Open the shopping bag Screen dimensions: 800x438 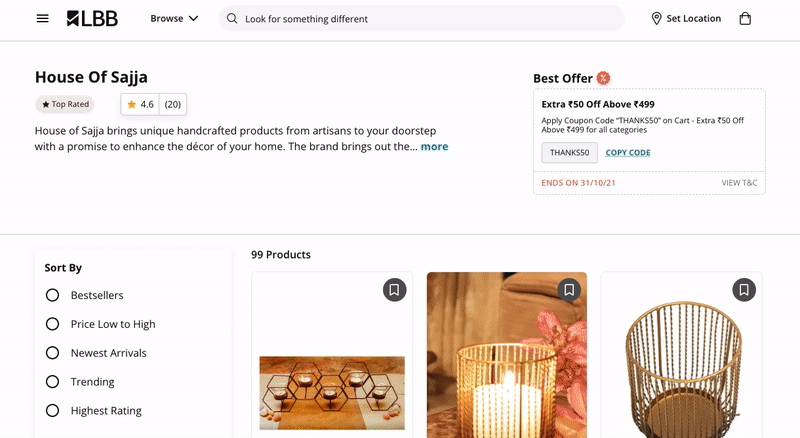click(745, 18)
